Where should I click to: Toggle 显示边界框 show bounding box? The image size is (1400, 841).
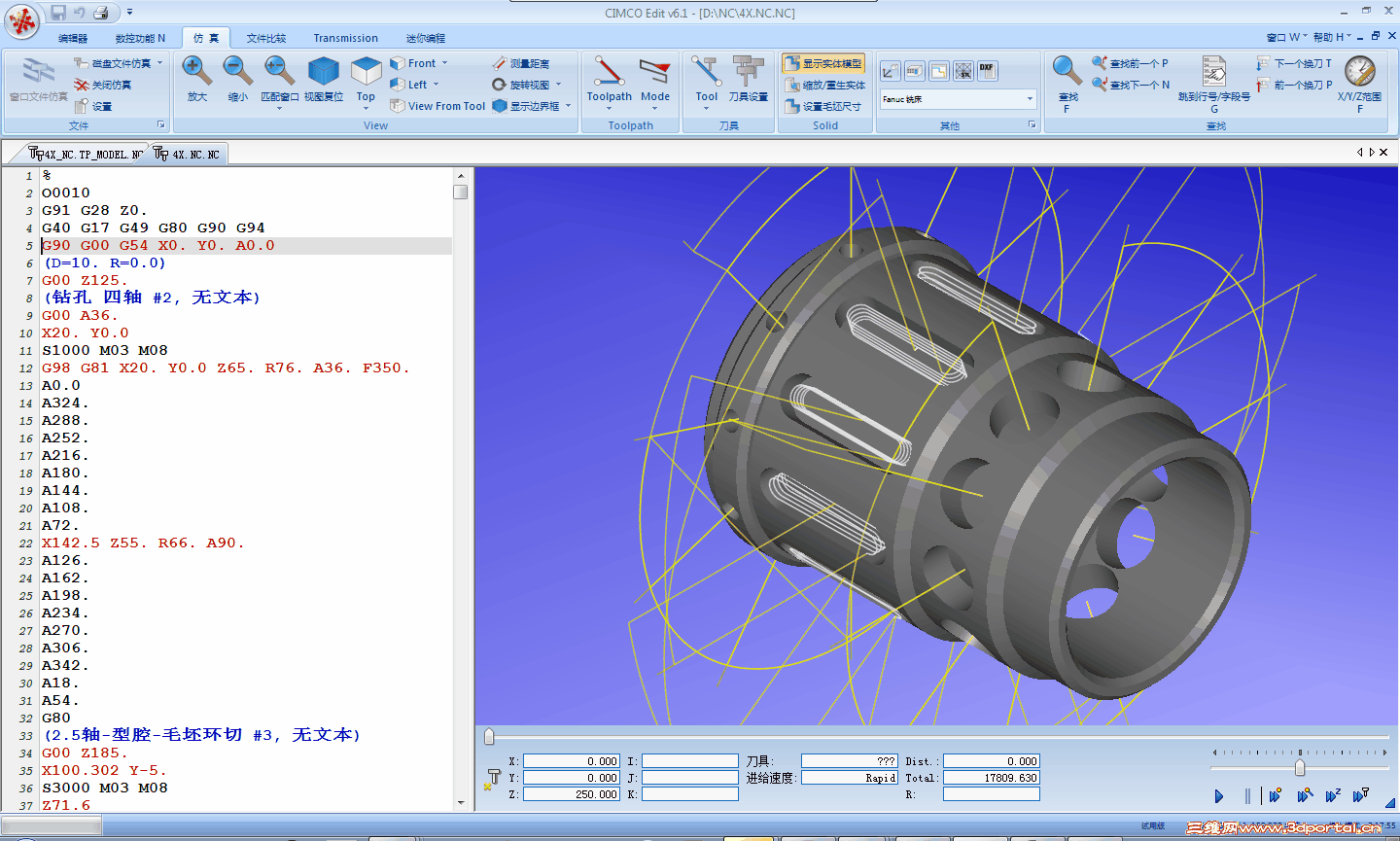(526, 106)
